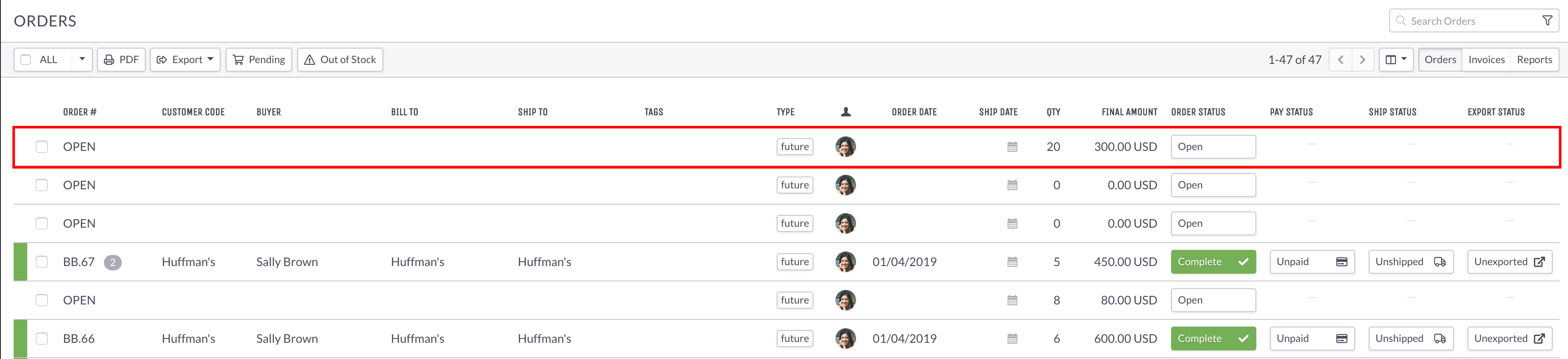This screenshot has height=359, width=1568.
Task: Click the Pending button
Action: tap(258, 60)
